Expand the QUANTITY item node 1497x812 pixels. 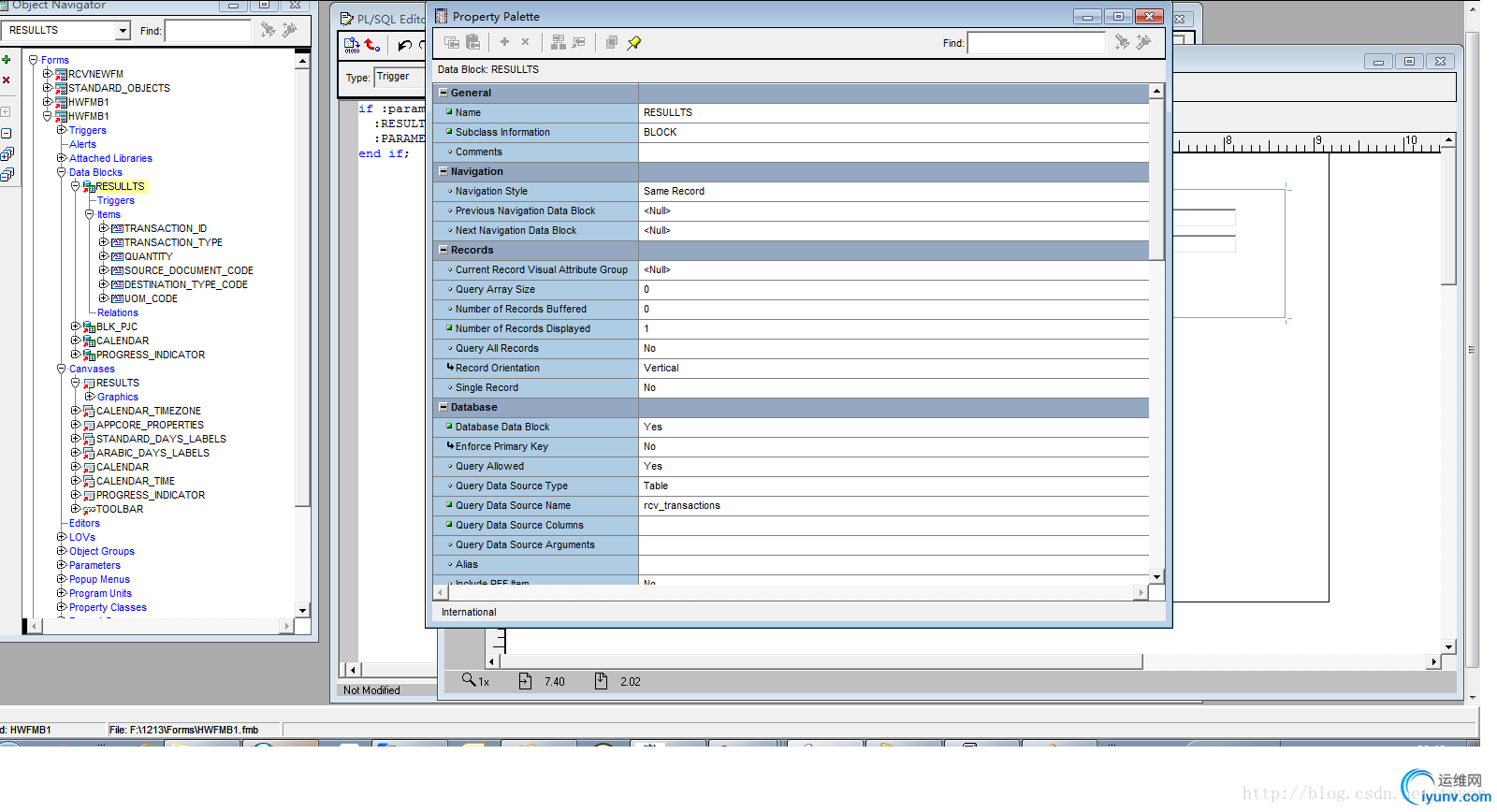(103, 256)
